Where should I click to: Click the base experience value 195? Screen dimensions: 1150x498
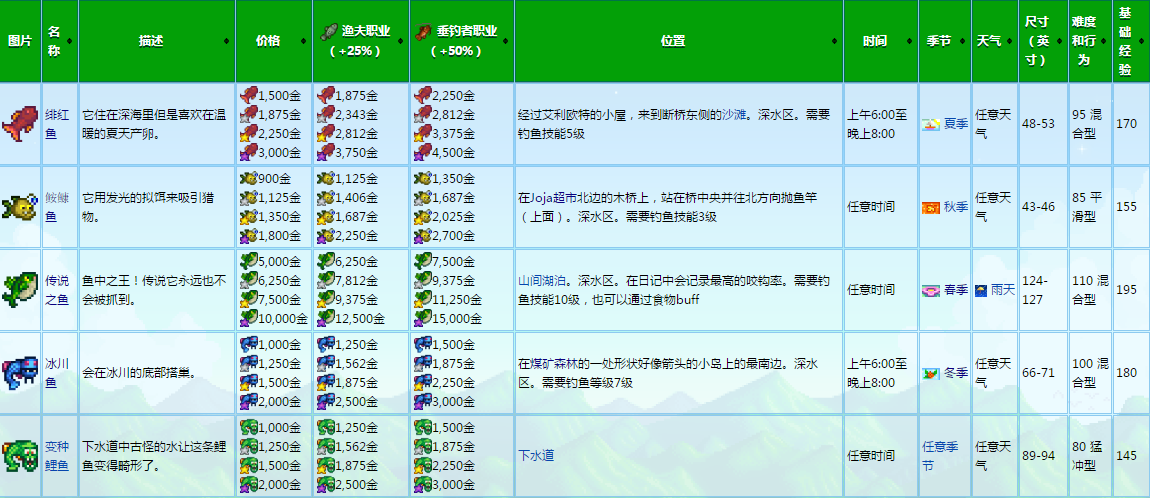click(x=1127, y=290)
